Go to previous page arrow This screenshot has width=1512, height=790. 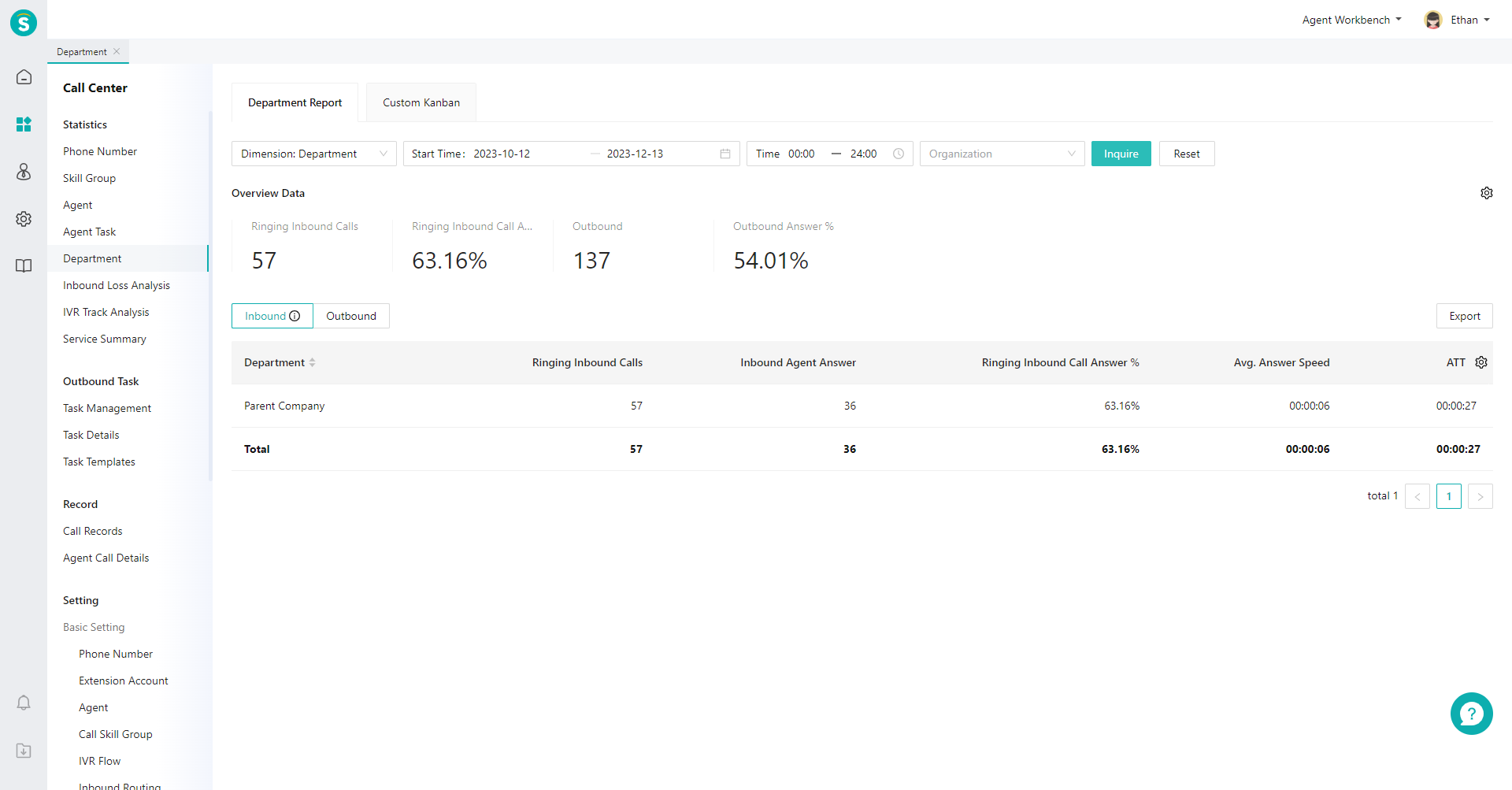1417,496
